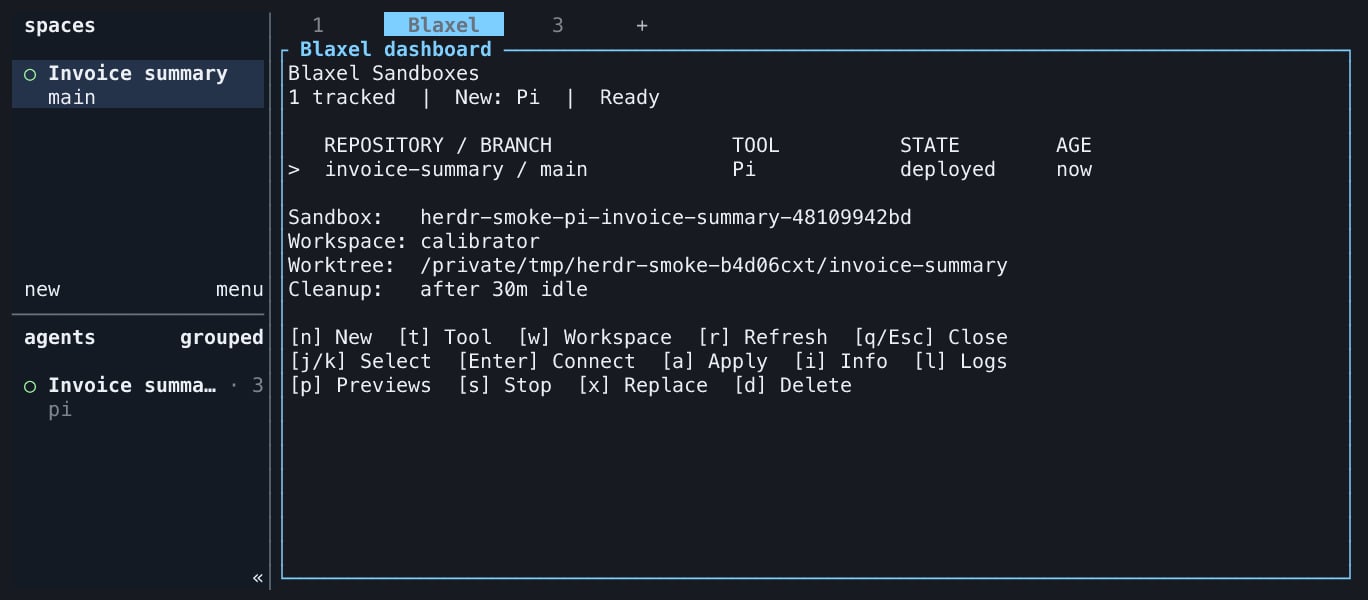The height and width of the screenshot is (600, 1368).
Task: Switch to tab 1
Action: coord(318,25)
